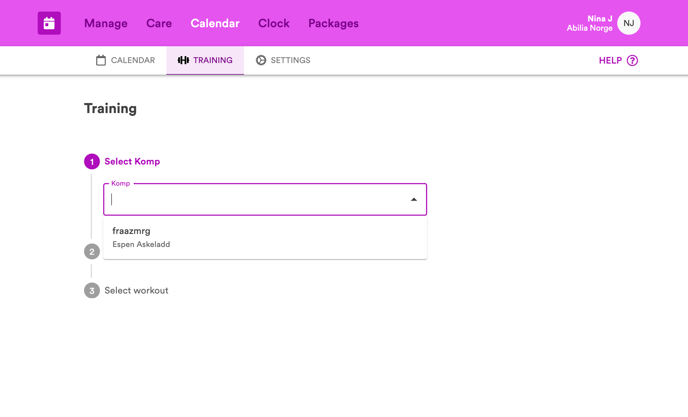Click the help question mark icon
This screenshot has width=688, height=417.
tap(632, 61)
